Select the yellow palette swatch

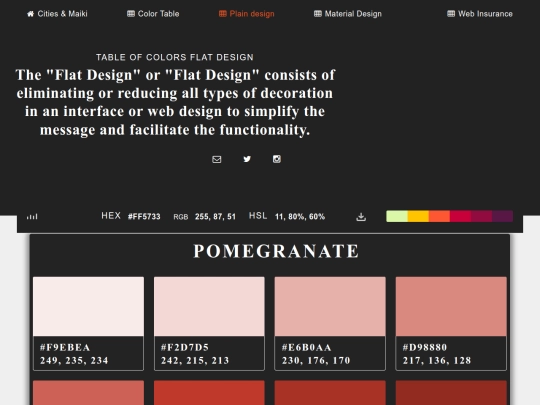coord(418,216)
